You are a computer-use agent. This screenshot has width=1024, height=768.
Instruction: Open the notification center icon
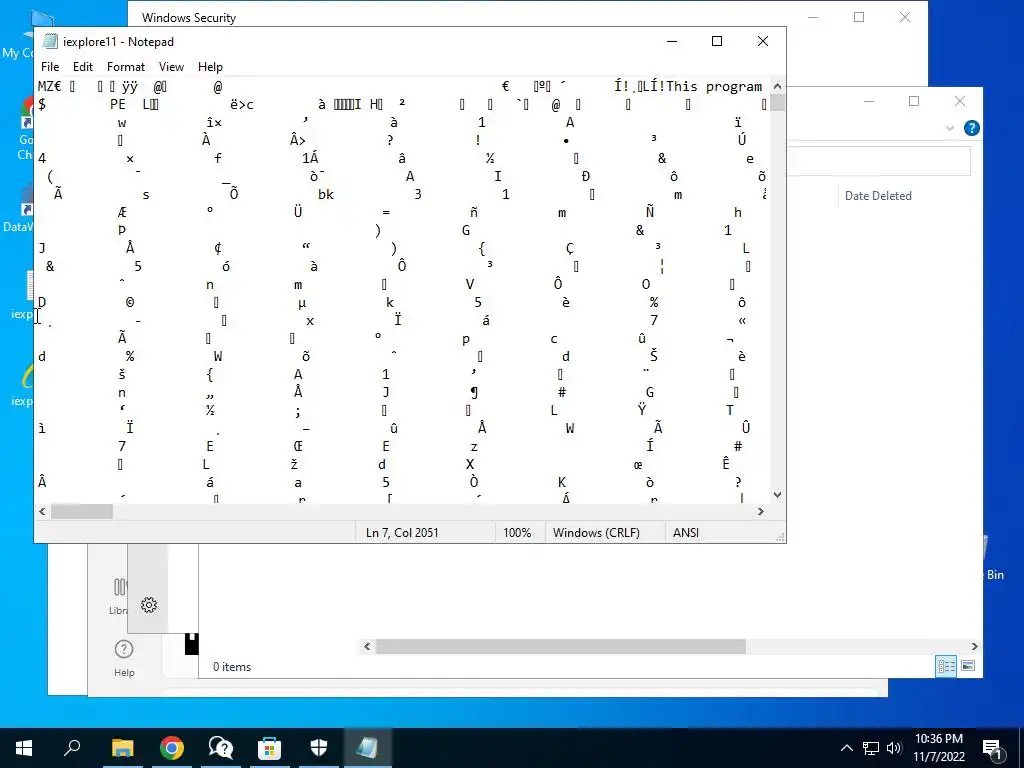point(993,748)
